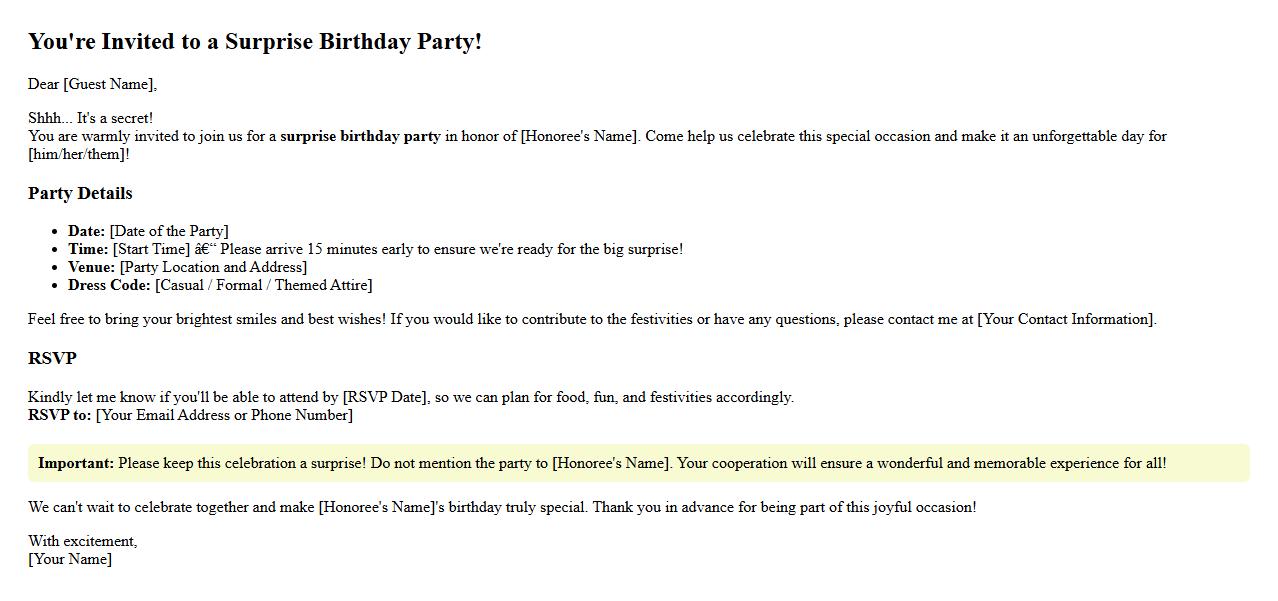
Task: Click the "[Casual / Formal / Themed Attire]" text
Action: [x=264, y=285]
